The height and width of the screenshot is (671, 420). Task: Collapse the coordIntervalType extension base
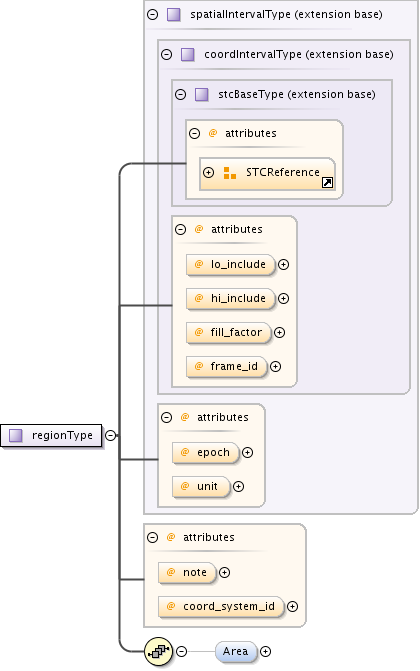(167, 54)
